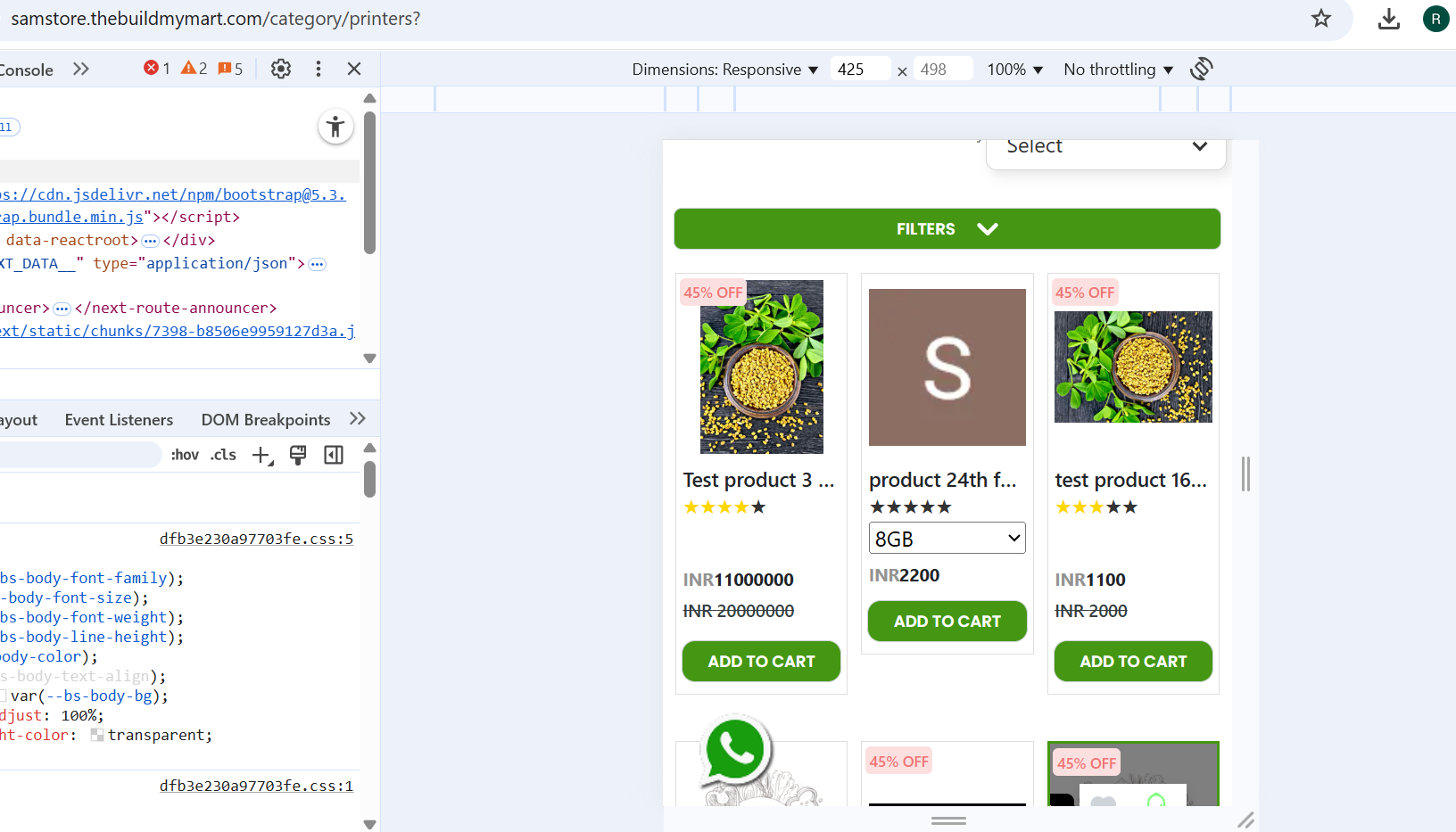Click the viewport bottom resize handle

[x=948, y=820]
